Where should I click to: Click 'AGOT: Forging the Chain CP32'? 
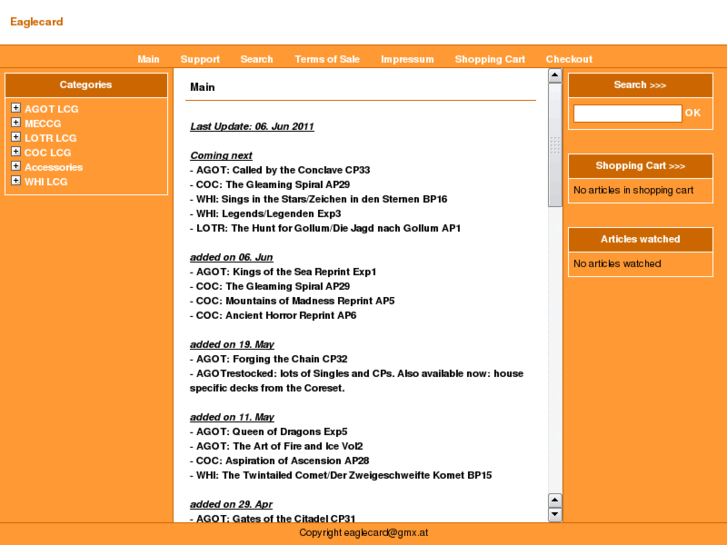[x=272, y=359]
